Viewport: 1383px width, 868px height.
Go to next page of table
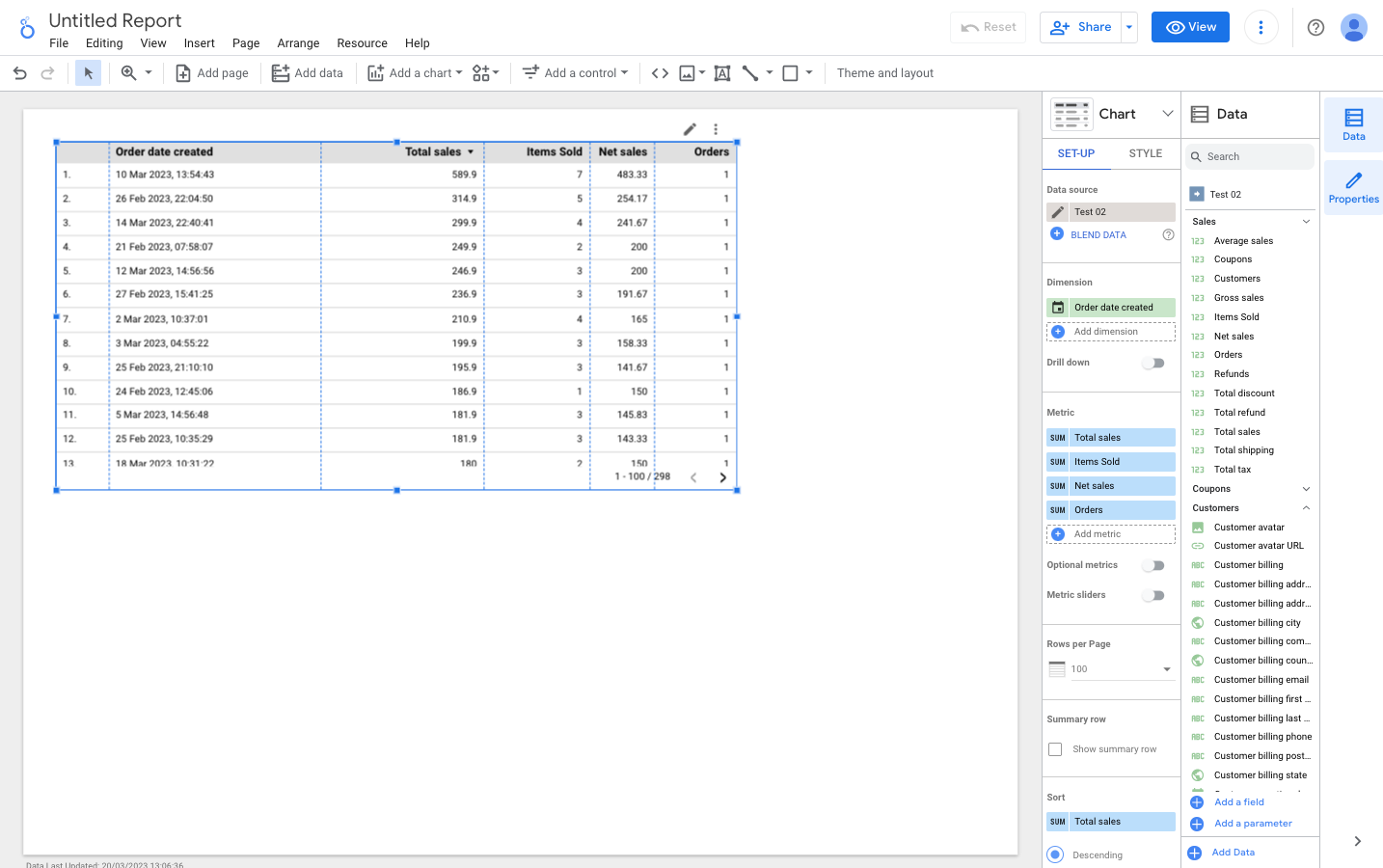pyautogui.click(x=722, y=477)
